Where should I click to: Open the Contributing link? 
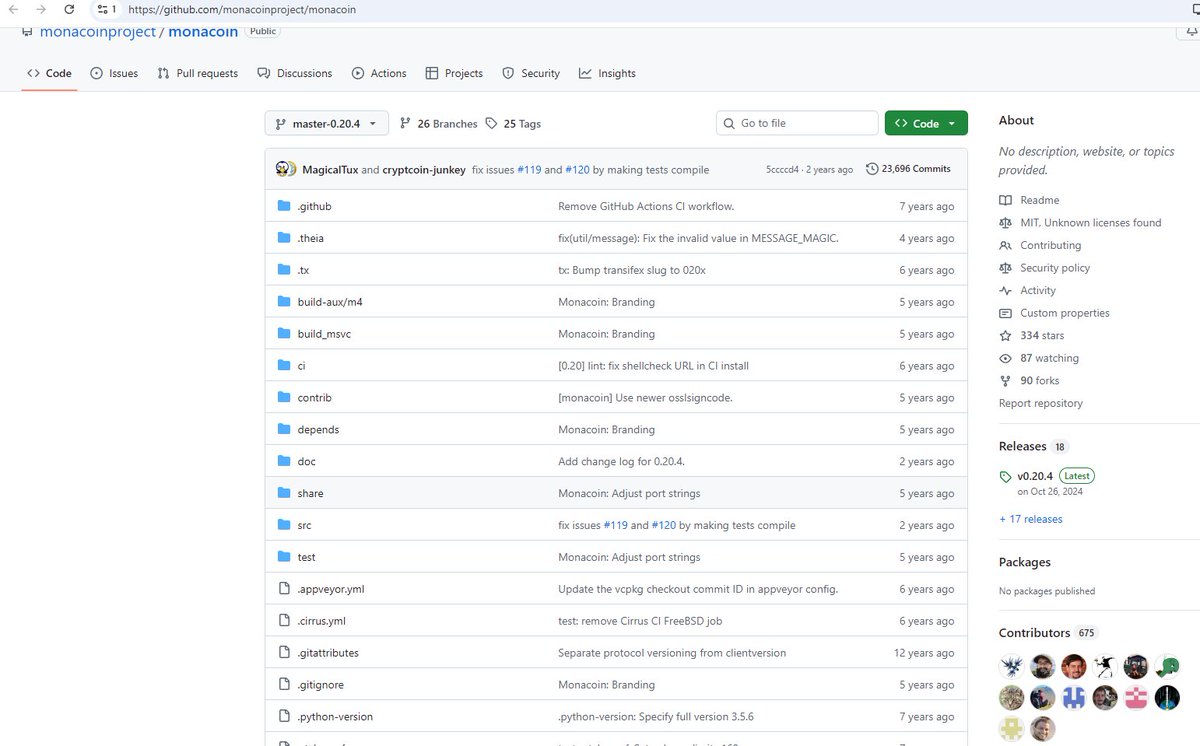1040,245
